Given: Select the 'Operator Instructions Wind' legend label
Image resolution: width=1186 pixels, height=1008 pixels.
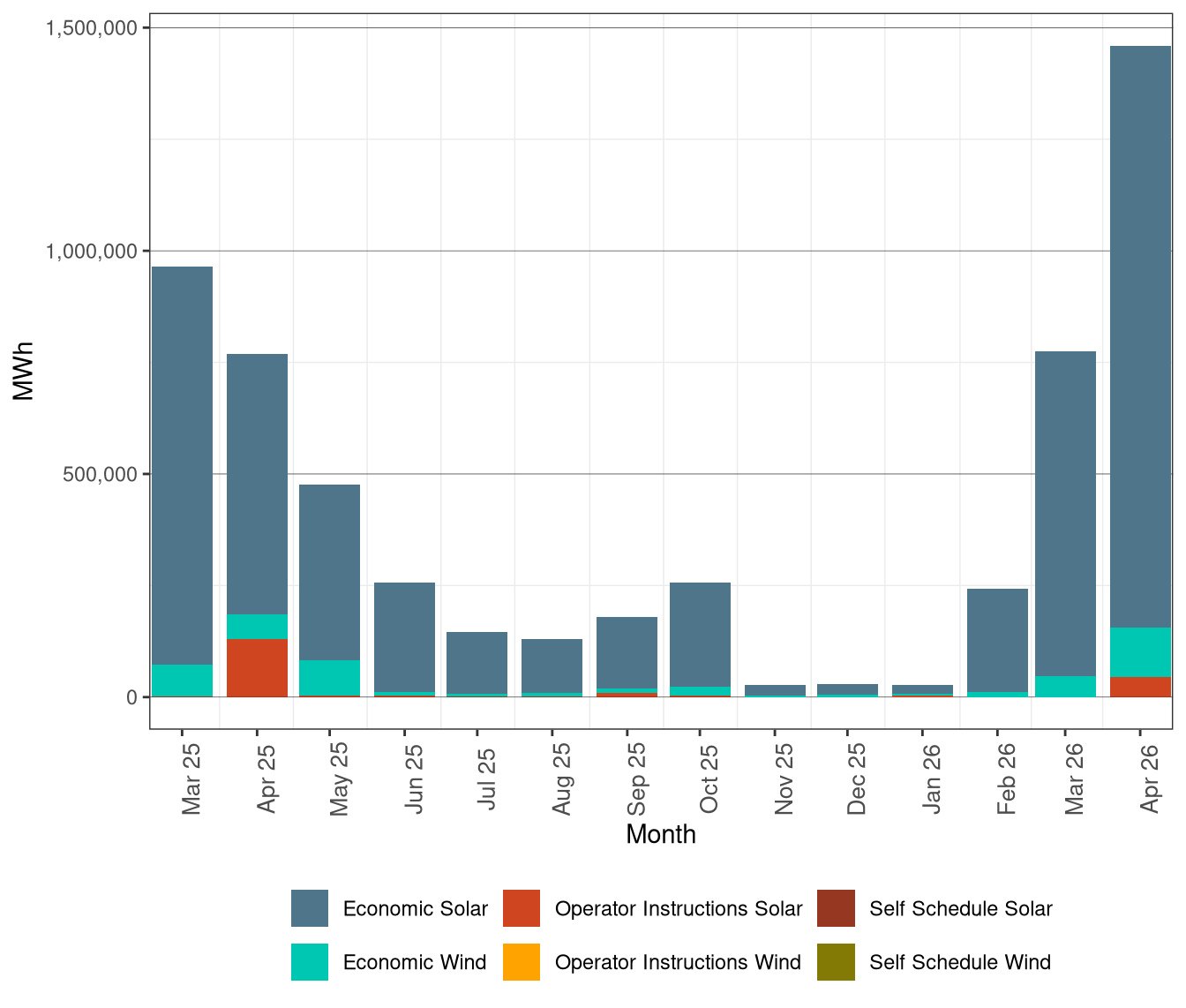Looking at the screenshot, I should pyautogui.click(x=678, y=962).
